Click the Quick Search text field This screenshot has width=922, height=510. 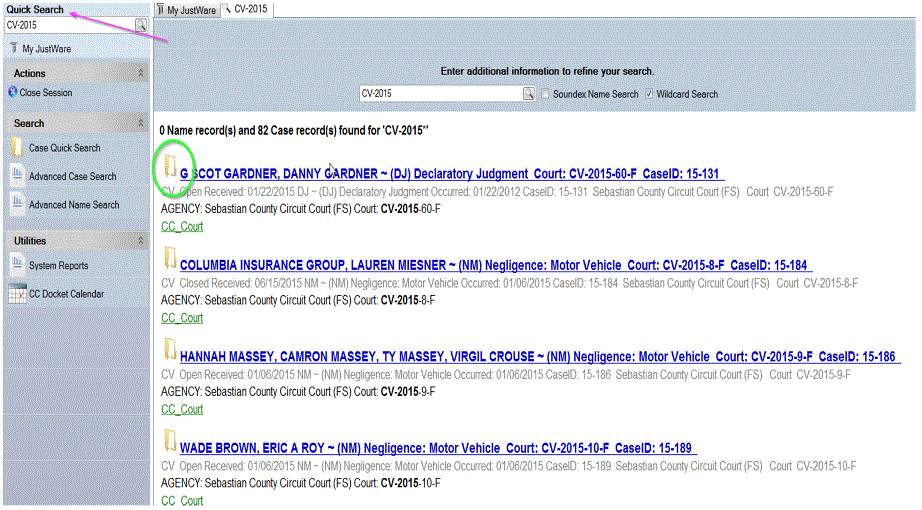coord(67,25)
